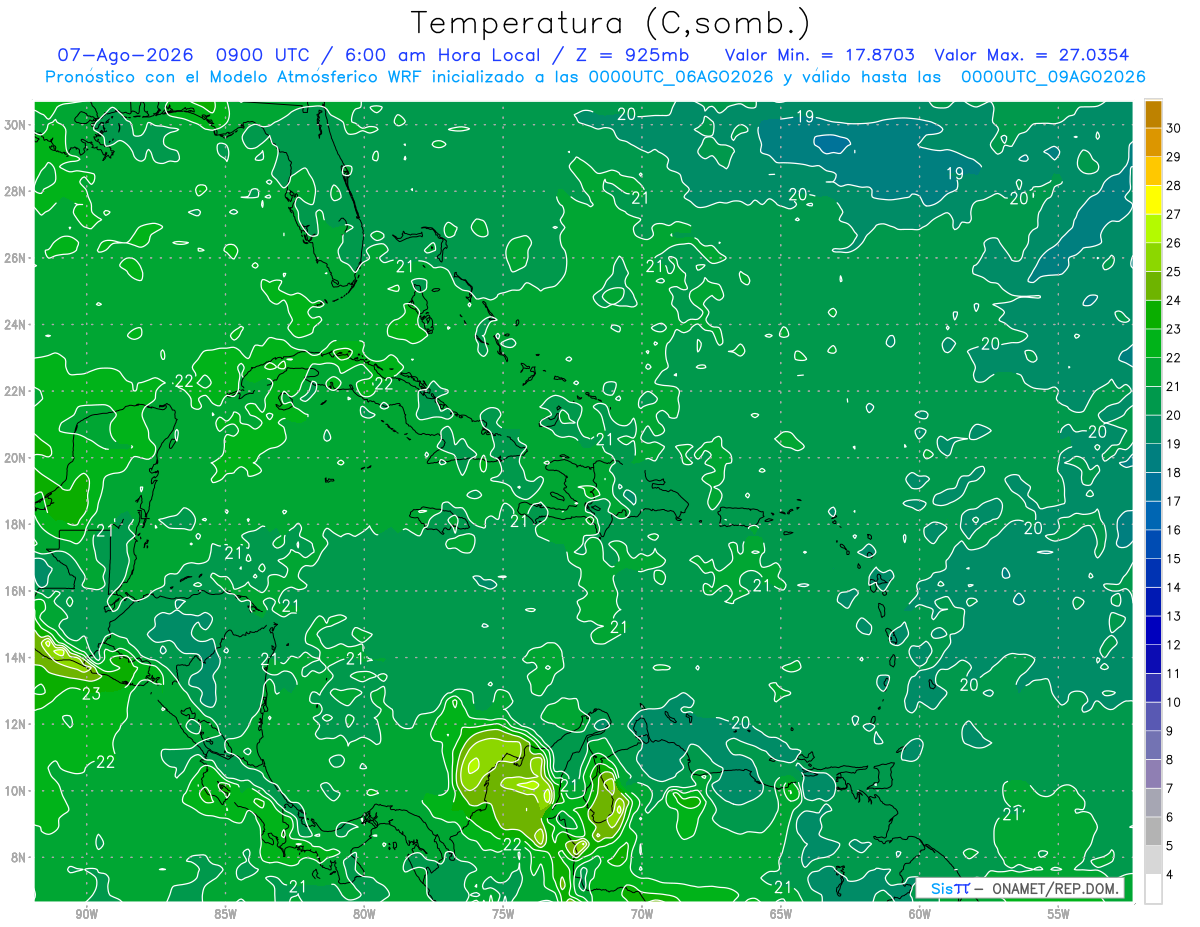Click the "Valor Max. = 27.0354" value
This screenshot has width=1200, height=927.
coord(1031,55)
